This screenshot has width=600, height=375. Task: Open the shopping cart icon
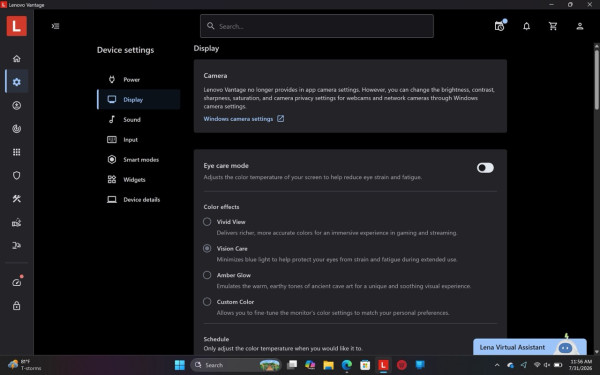point(553,26)
